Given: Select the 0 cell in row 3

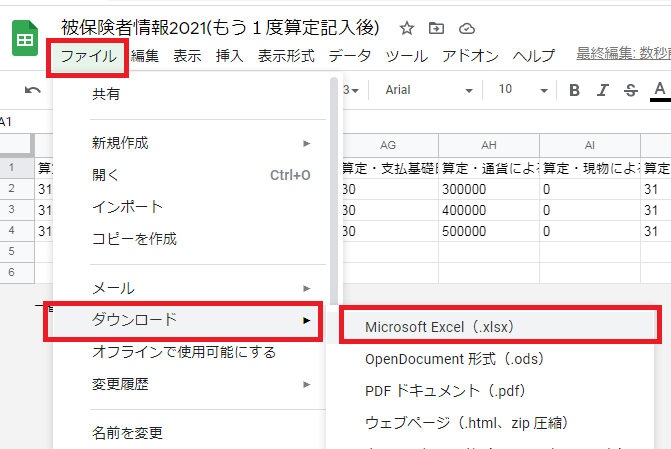Looking at the screenshot, I should (x=590, y=210).
